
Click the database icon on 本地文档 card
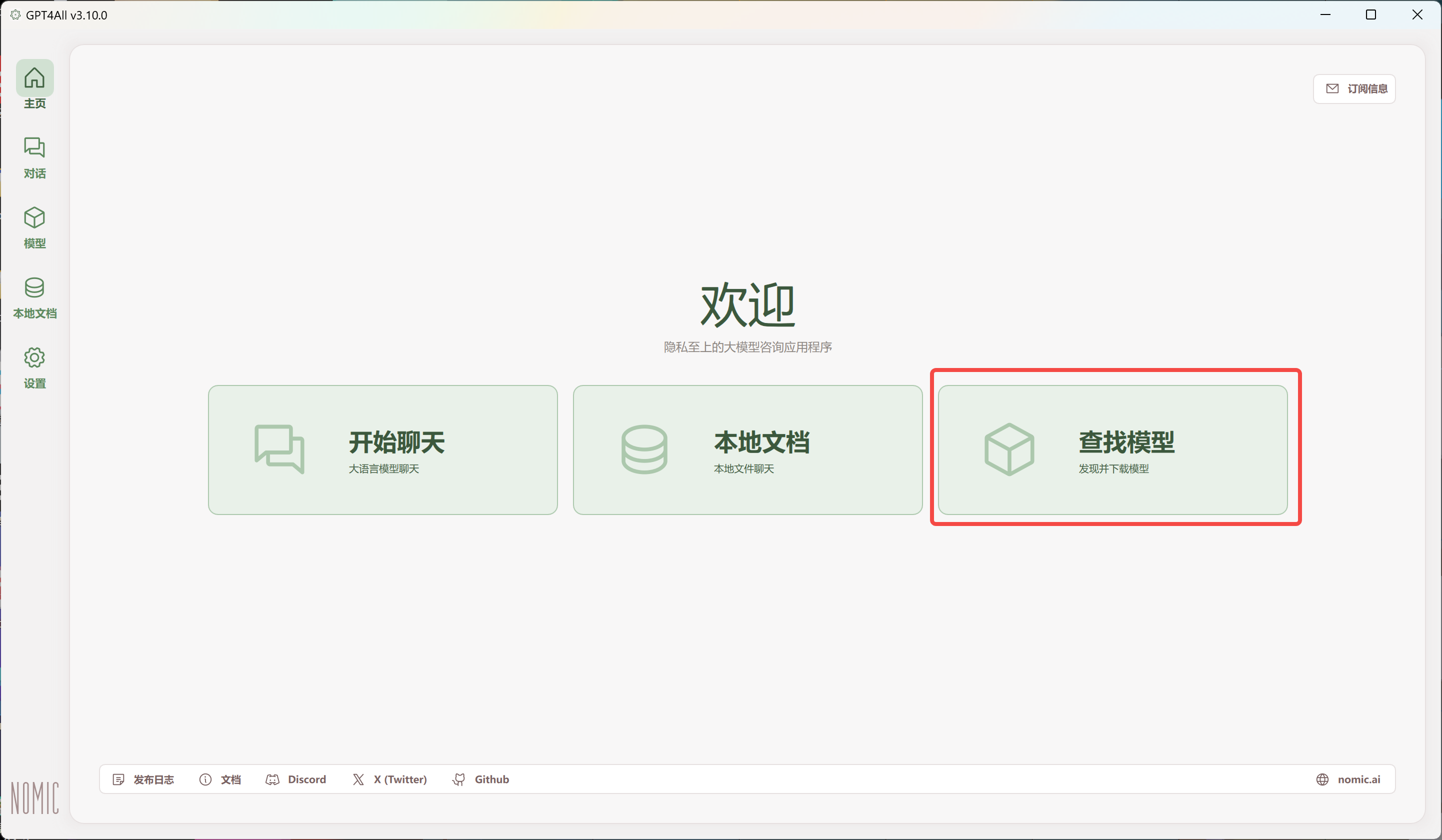pos(644,449)
